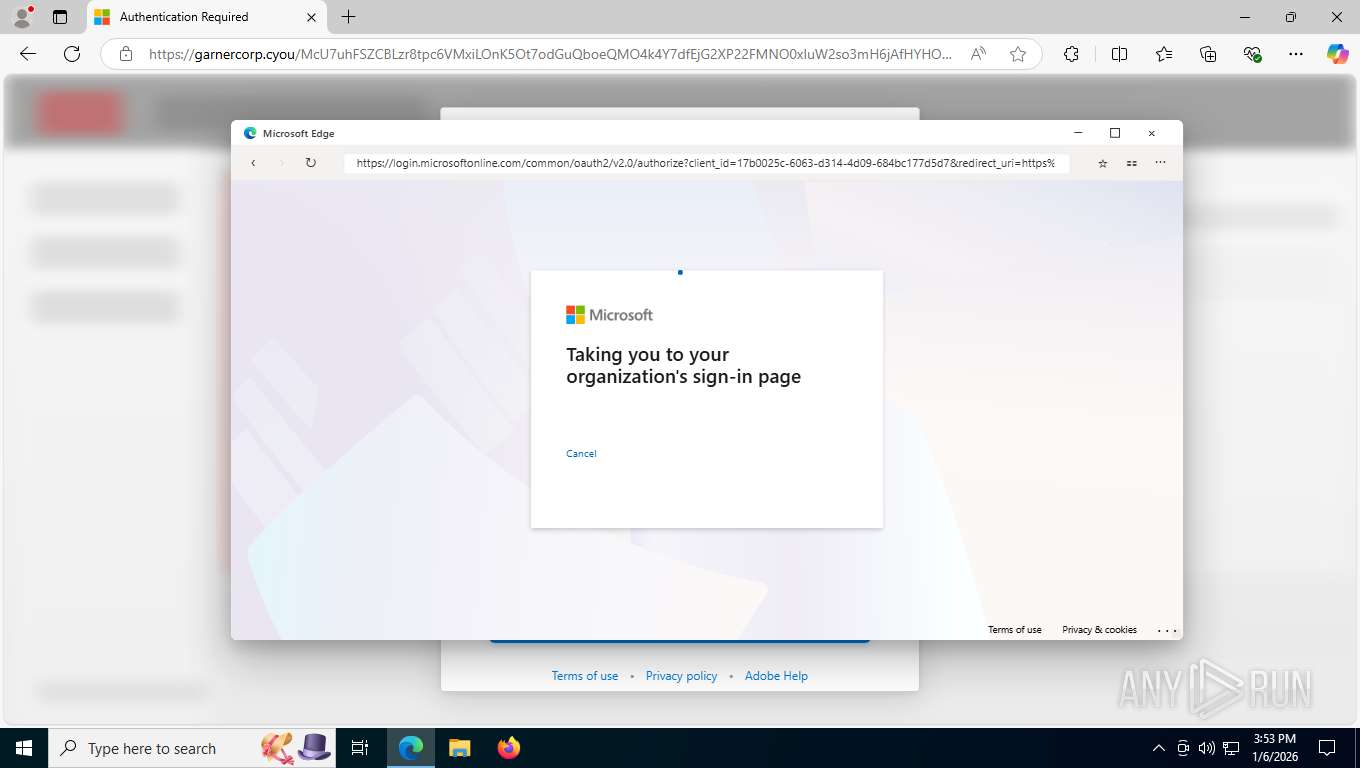Open Browser essentials heart icon
The width and height of the screenshot is (1360, 768).
point(1252,54)
